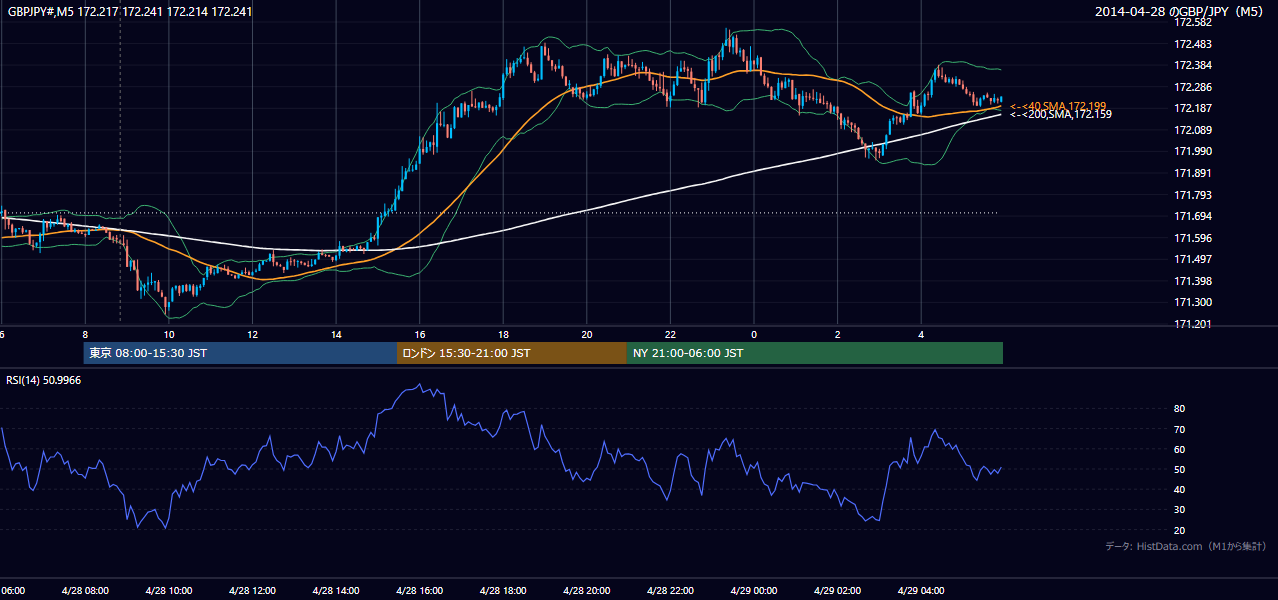Click the RSI(14) 50.9966 indicator label
Image resolution: width=1278 pixels, height=600 pixels.
point(44,380)
